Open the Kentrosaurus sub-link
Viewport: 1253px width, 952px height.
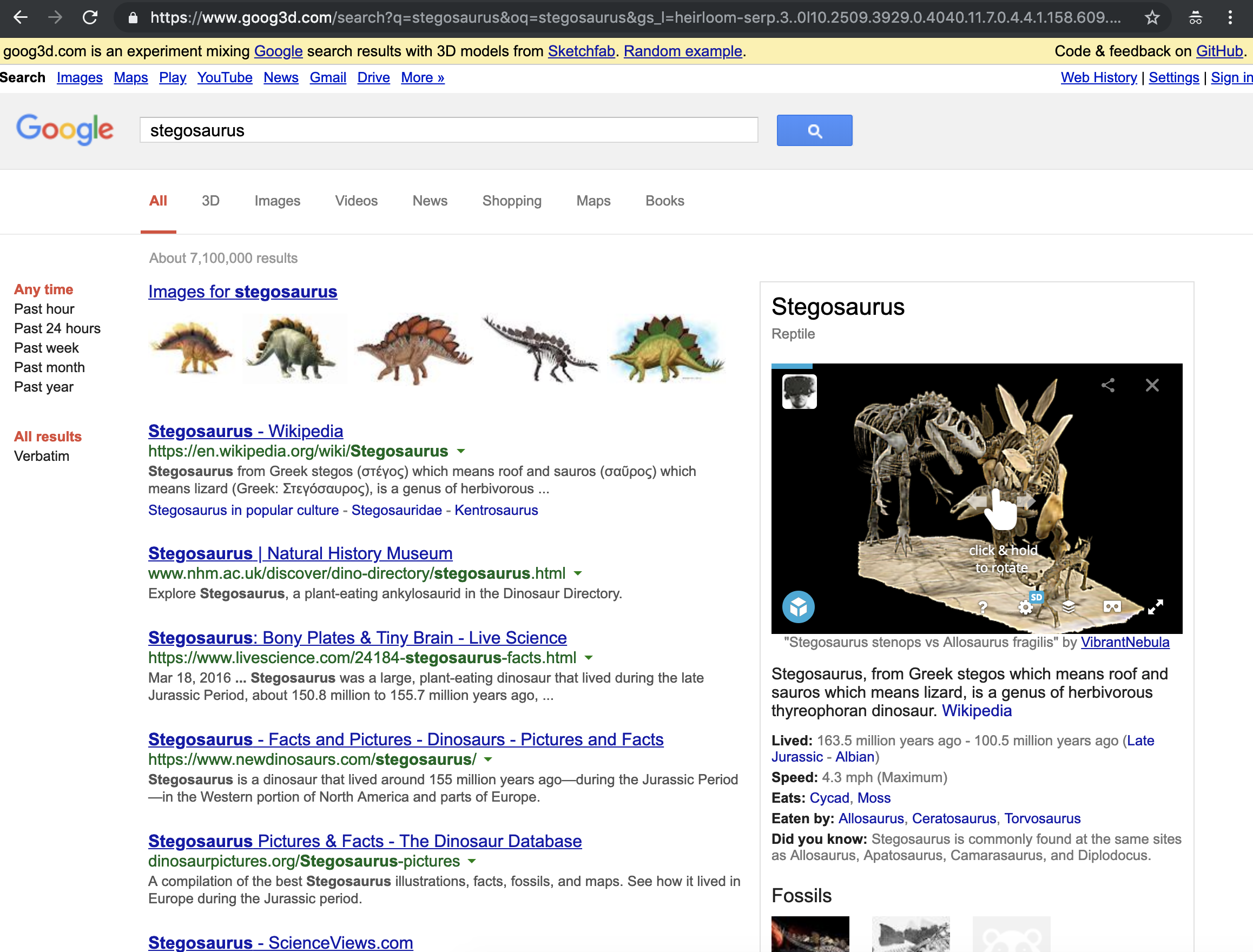point(497,511)
